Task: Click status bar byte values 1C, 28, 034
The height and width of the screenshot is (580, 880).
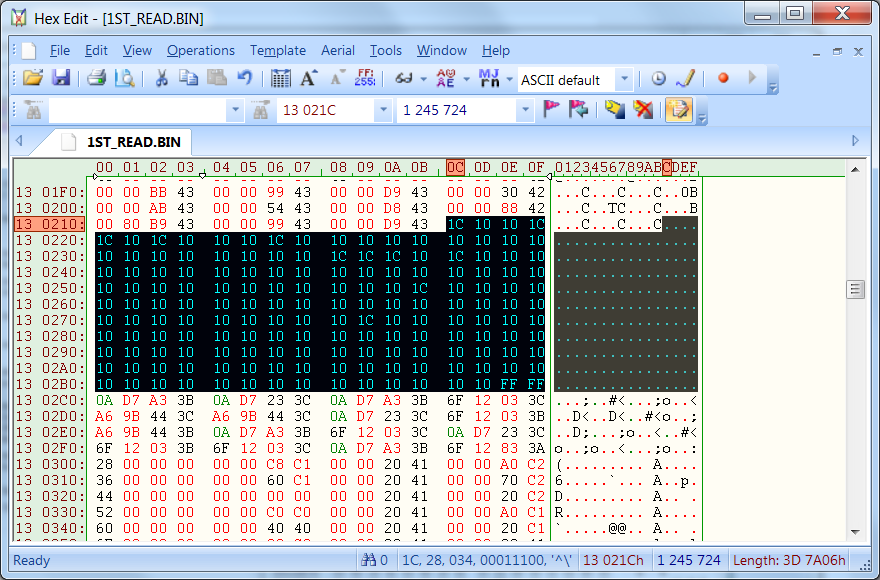Action: pos(487,560)
